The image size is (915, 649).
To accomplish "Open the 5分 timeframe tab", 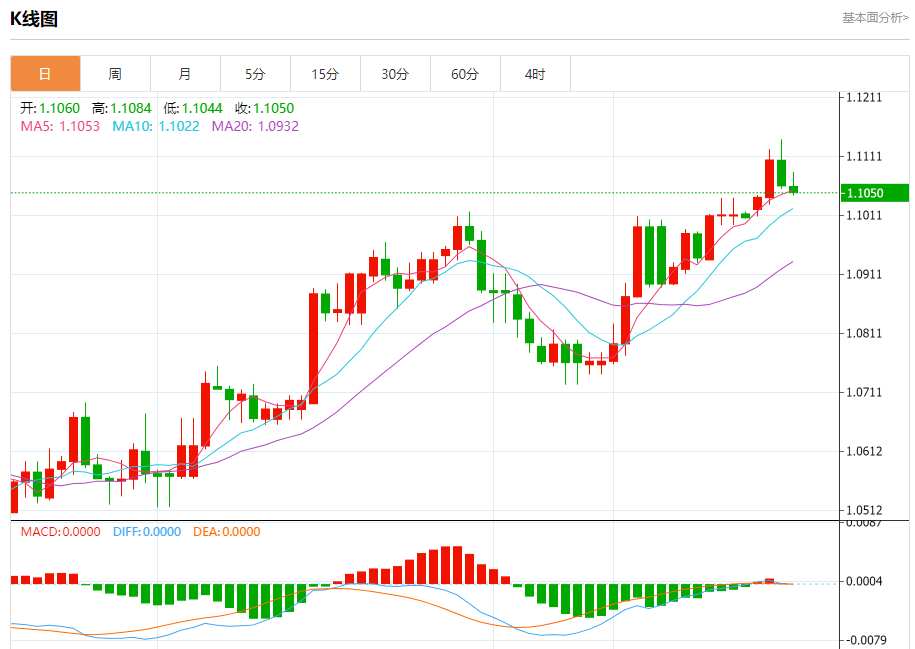I will [x=256, y=74].
